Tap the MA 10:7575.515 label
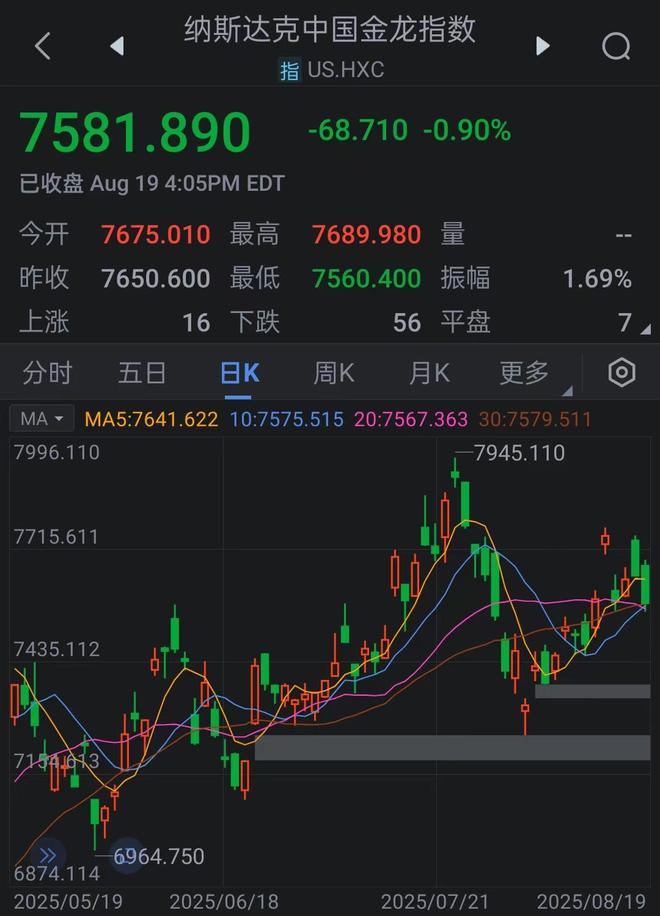 [286, 419]
